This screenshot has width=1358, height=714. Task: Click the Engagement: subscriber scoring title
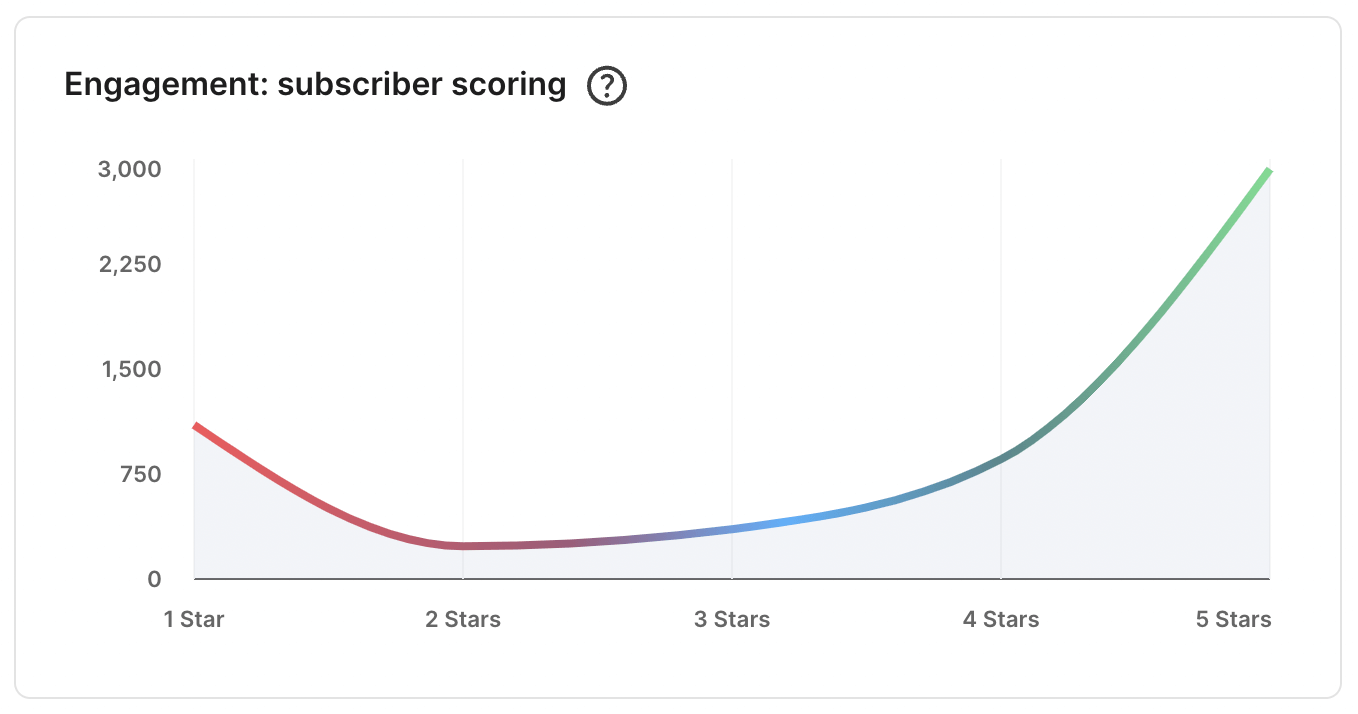[x=316, y=85]
